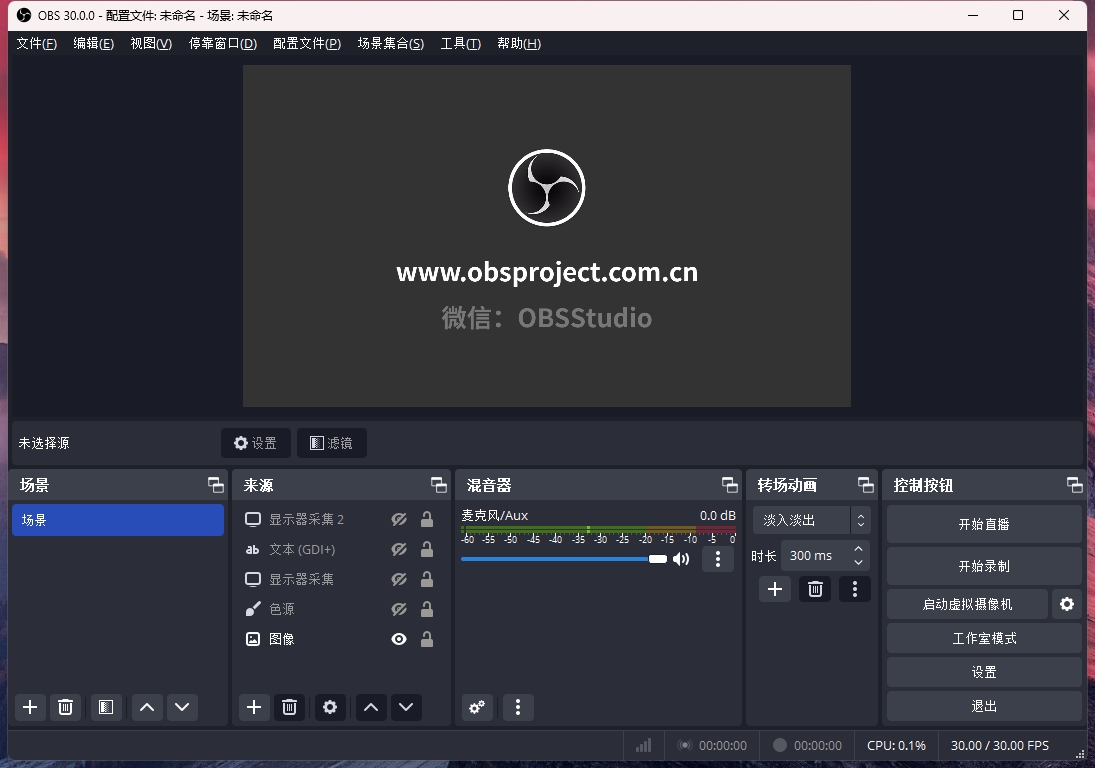Undock the 场景 panel

click(216, 485)
